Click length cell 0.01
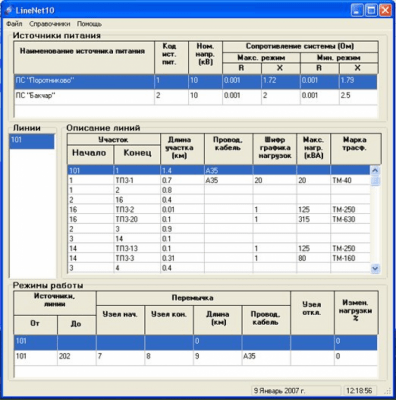 (182, 210)
